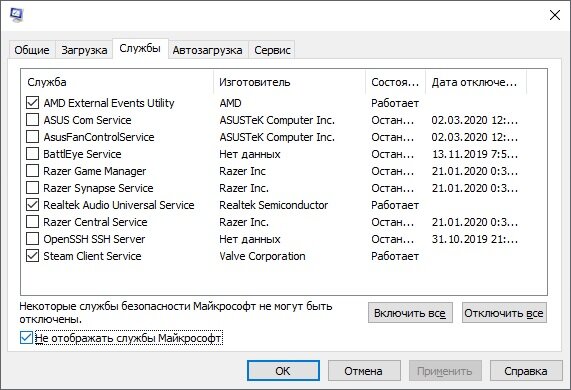Select the AsusFanControlService row name

pos(99,137)
